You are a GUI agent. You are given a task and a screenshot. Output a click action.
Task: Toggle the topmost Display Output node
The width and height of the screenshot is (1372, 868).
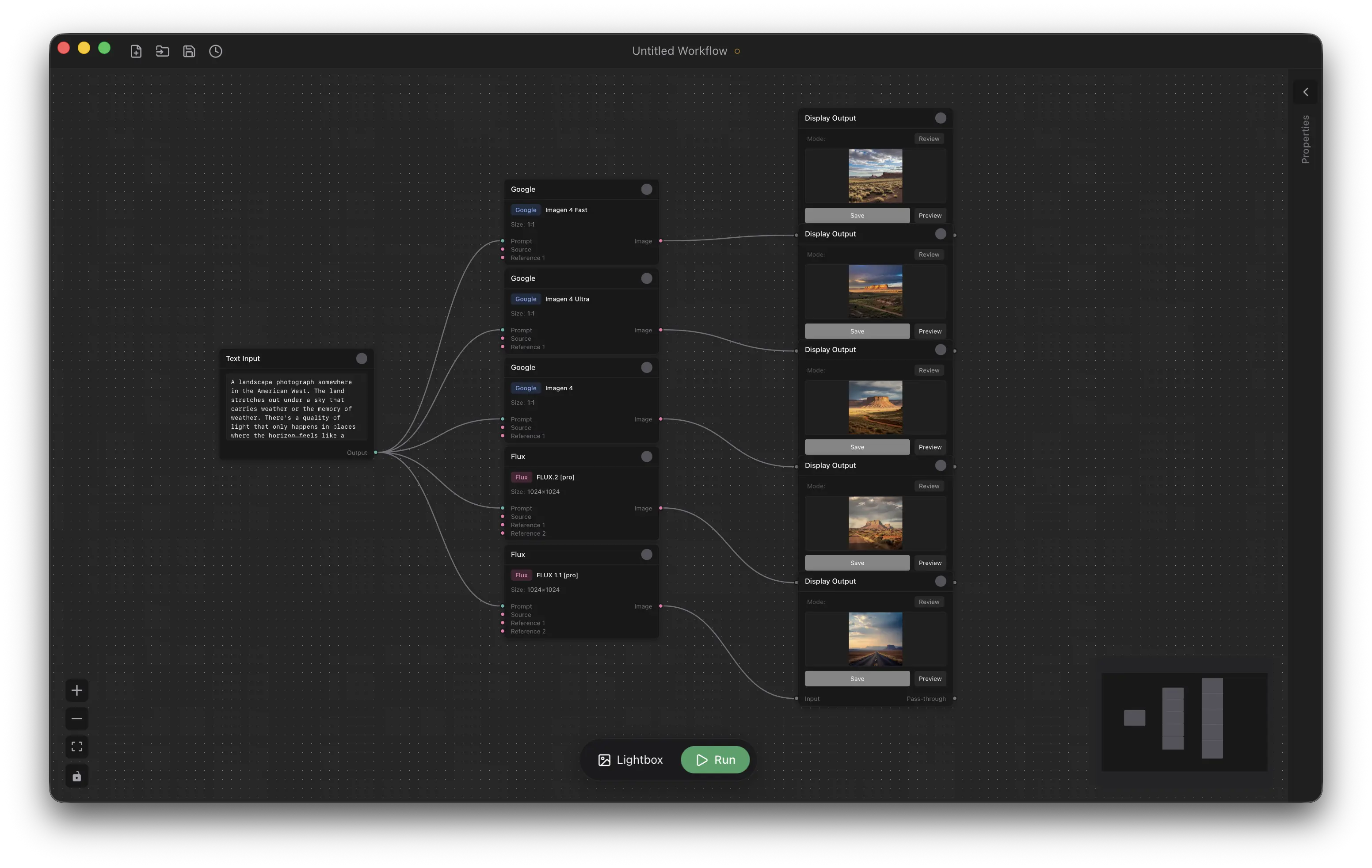coord(940,118)
